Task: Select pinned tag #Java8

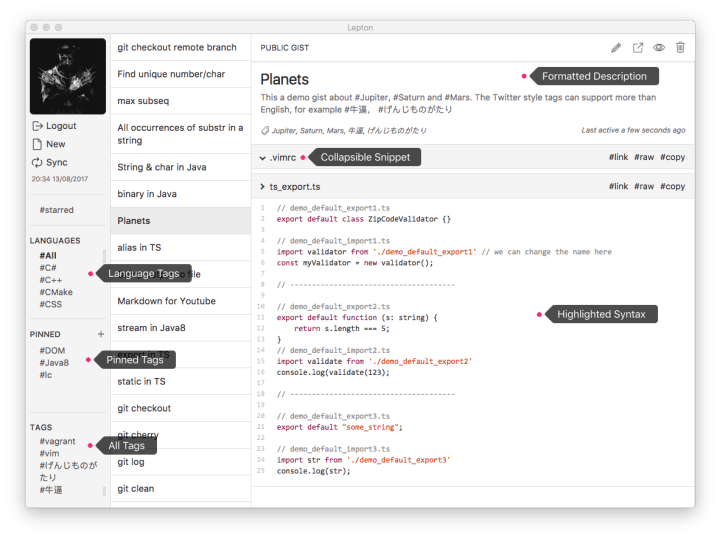Action: [54, 363]
